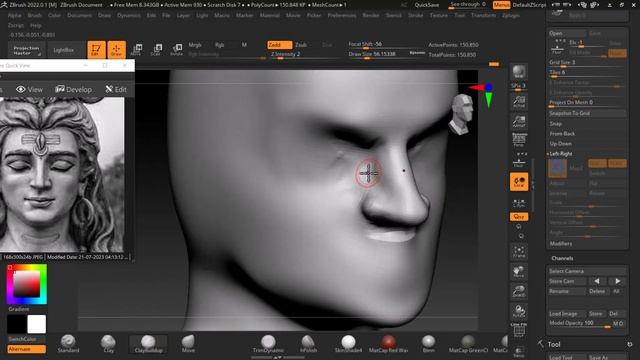Open the Select Camera dropdown

point(587,271)
